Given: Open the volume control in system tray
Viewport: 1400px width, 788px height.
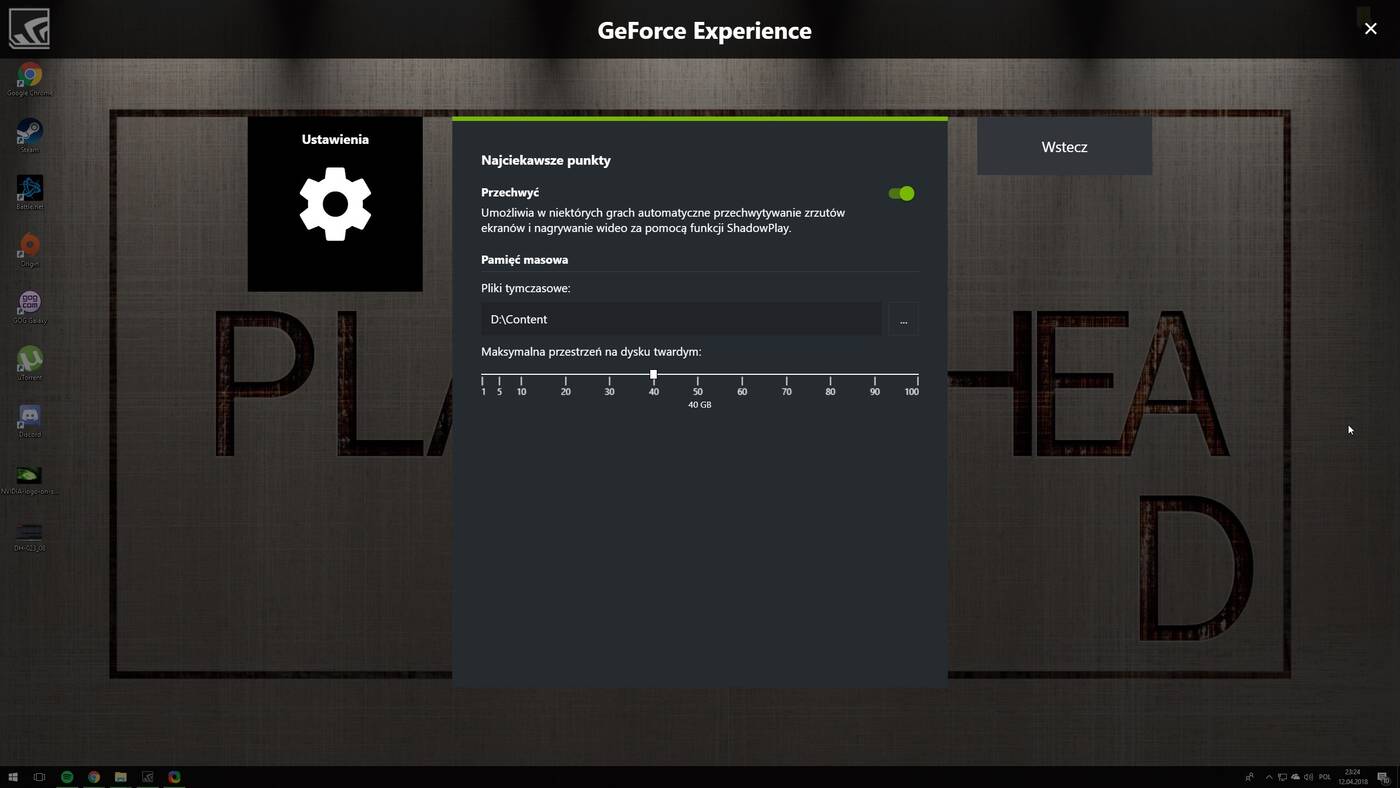Looking at the screenshot, I should (x=1308, y=777).
